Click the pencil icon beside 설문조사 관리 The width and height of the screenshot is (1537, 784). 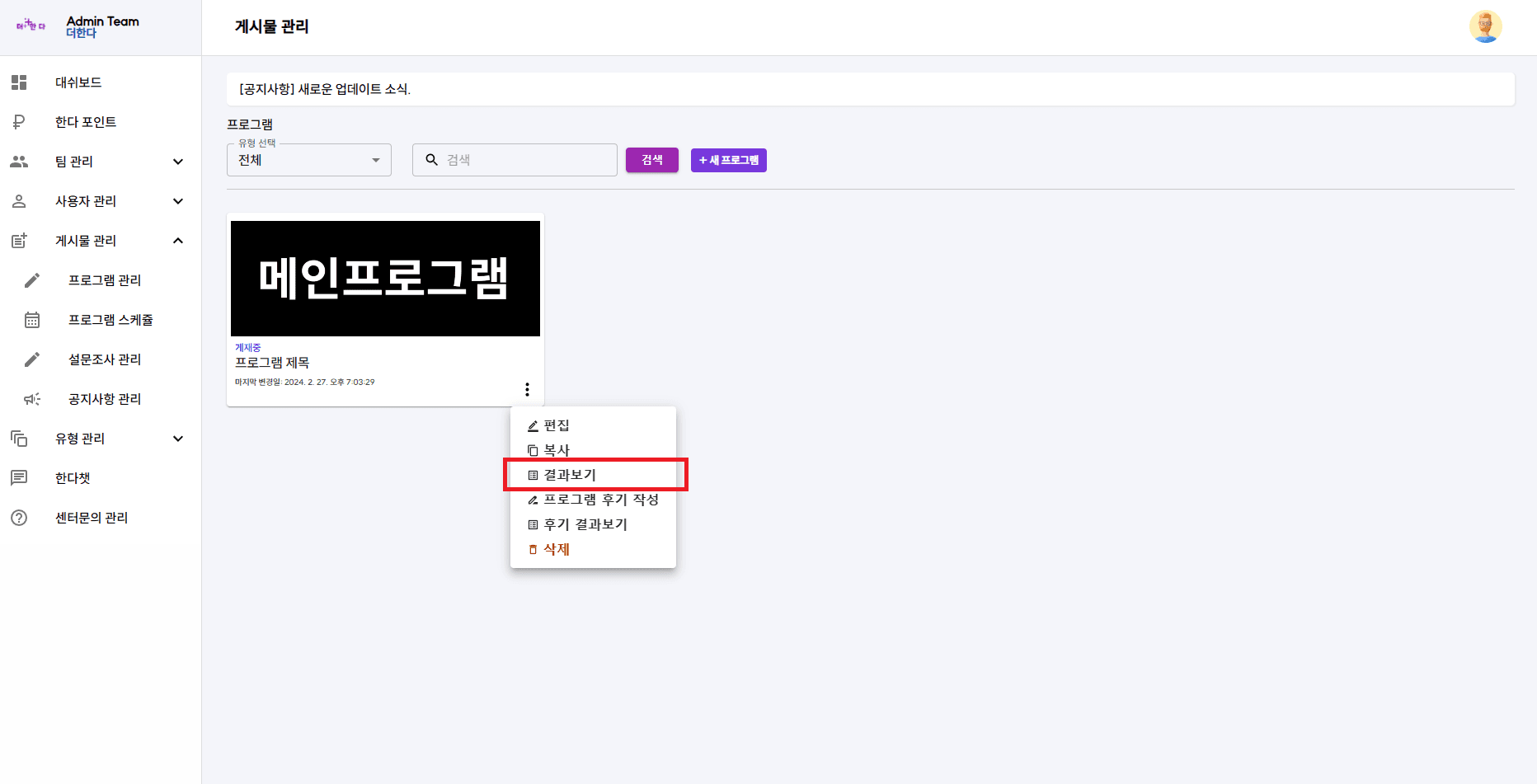(x=32, y=359)
